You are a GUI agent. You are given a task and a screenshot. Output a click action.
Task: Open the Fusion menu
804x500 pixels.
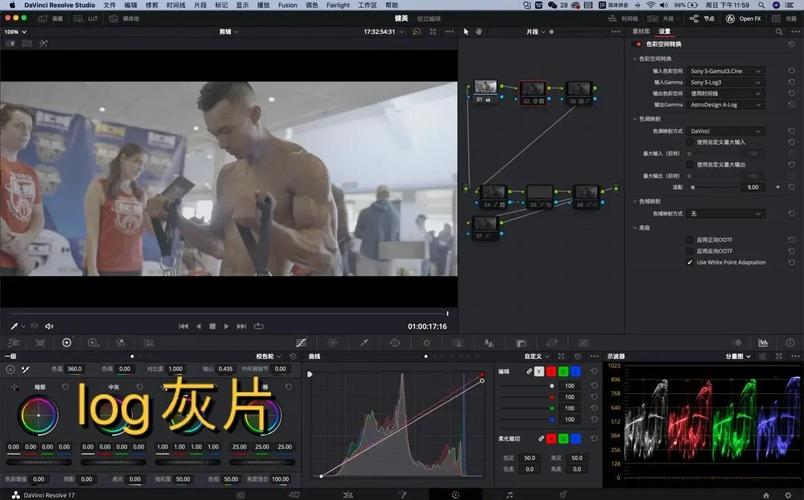click(x=288, y=5)
